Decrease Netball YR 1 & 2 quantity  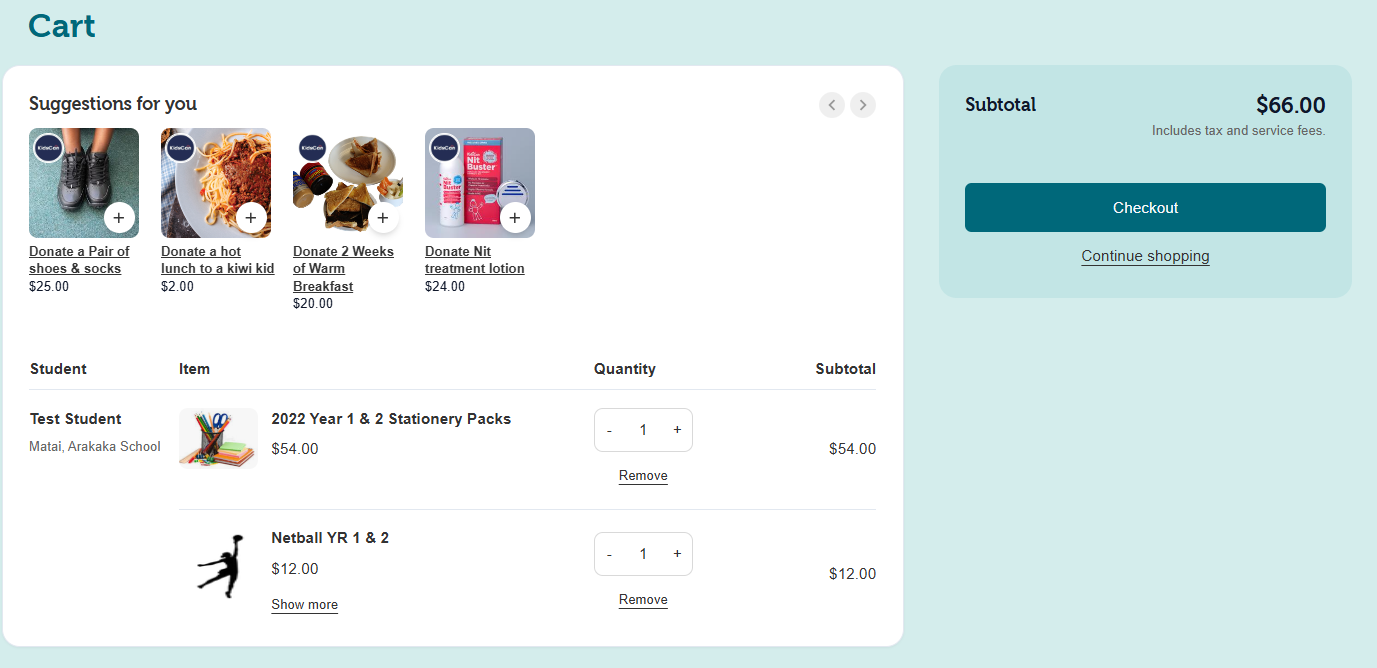[x=609, y=554]
